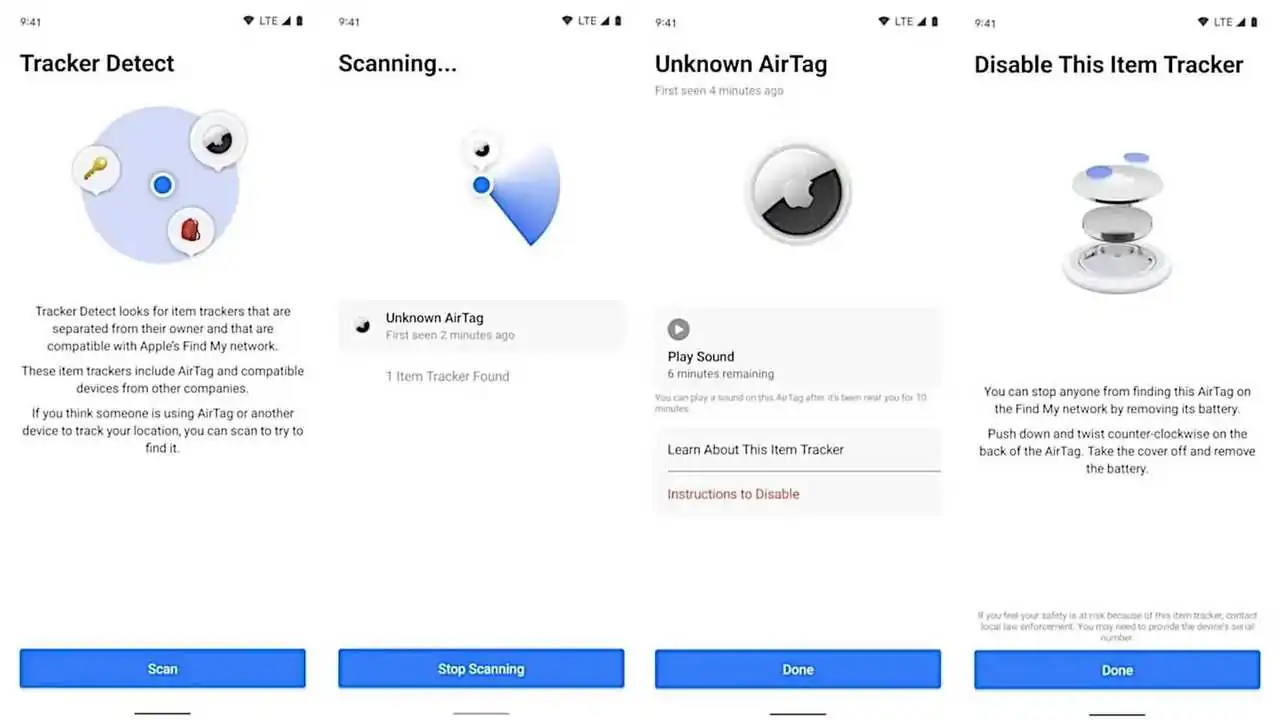Tap the blue center dot on the Tracker Detect screen
The height and width of the screenshot is (720, 1280).
[x=163, y=185]
